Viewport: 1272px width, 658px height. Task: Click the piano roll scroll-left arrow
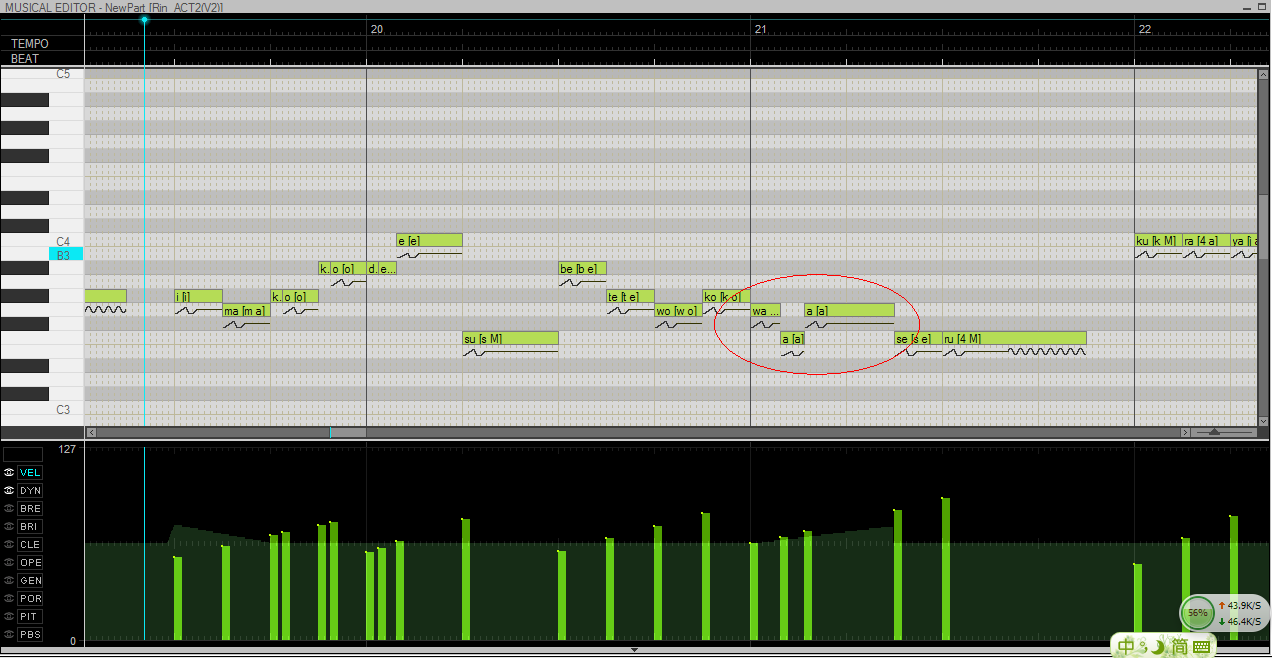pos(91,432)
